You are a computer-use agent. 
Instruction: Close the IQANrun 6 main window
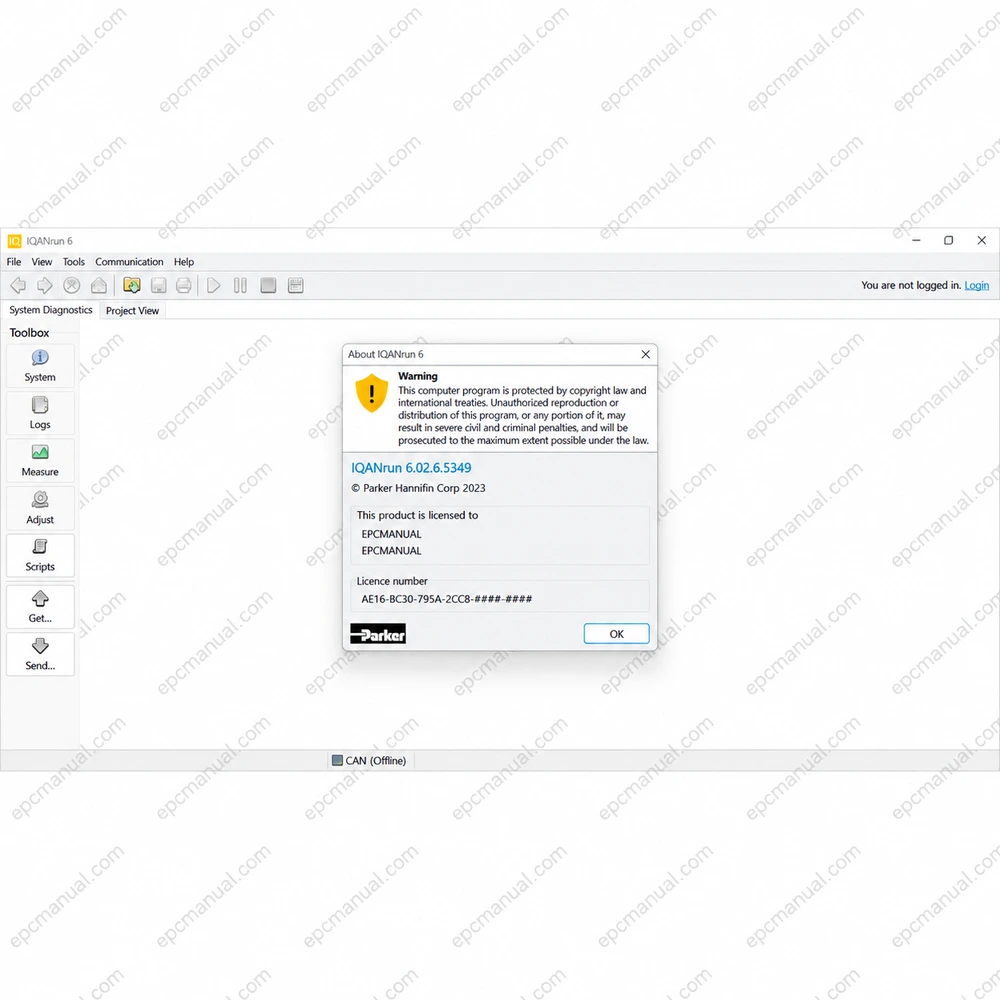point(982,240)
